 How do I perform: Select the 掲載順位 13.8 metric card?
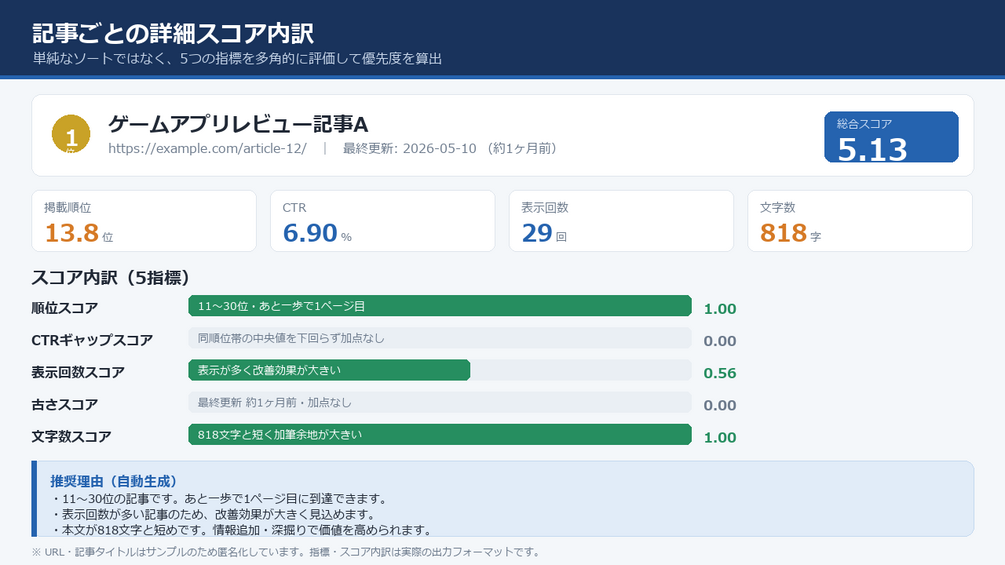pyautogui.click(x=144, y=221)
